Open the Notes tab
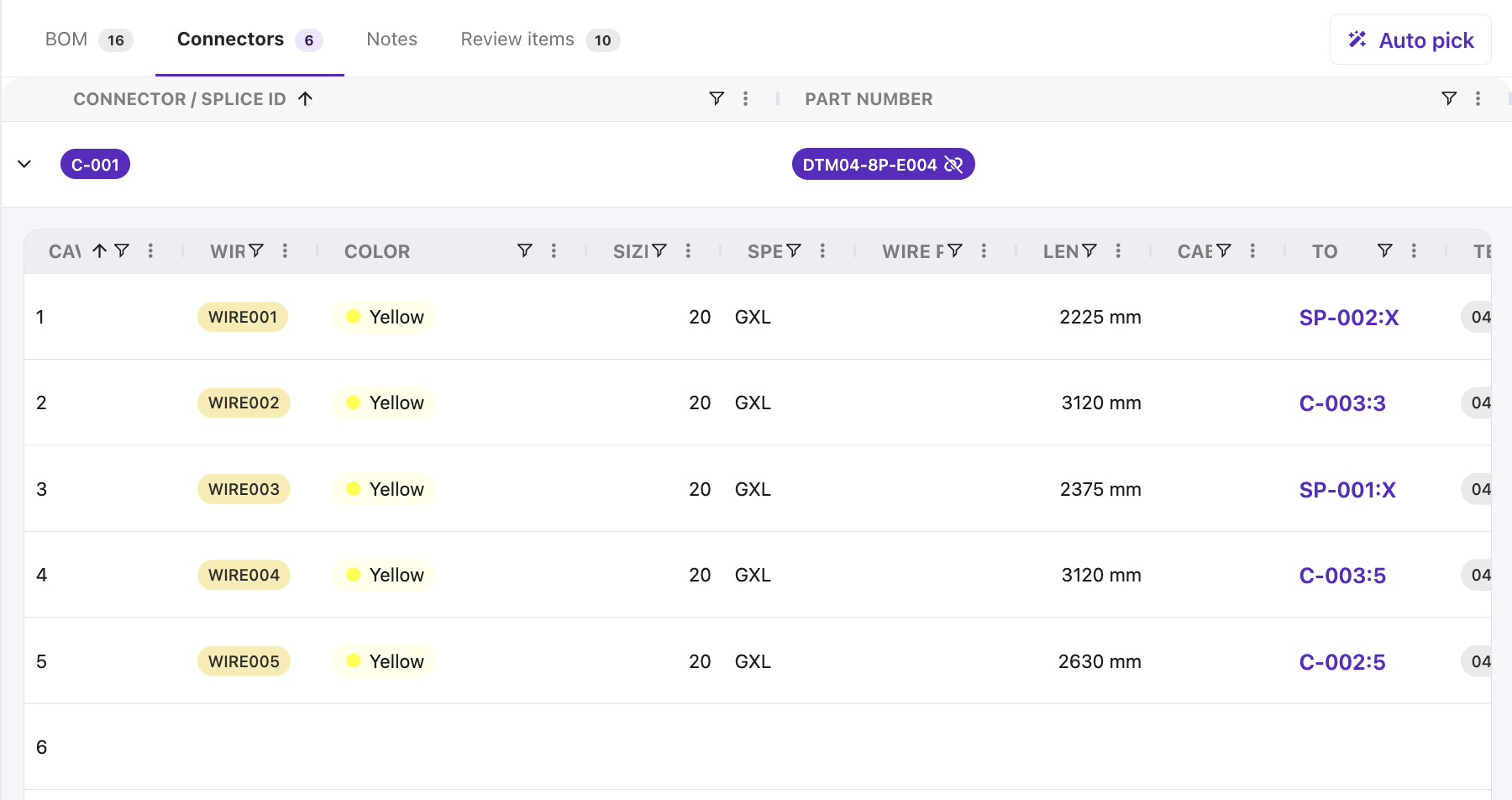This screenshot has height=800, width=1512. pyautogui.click(x=391, y=39)
